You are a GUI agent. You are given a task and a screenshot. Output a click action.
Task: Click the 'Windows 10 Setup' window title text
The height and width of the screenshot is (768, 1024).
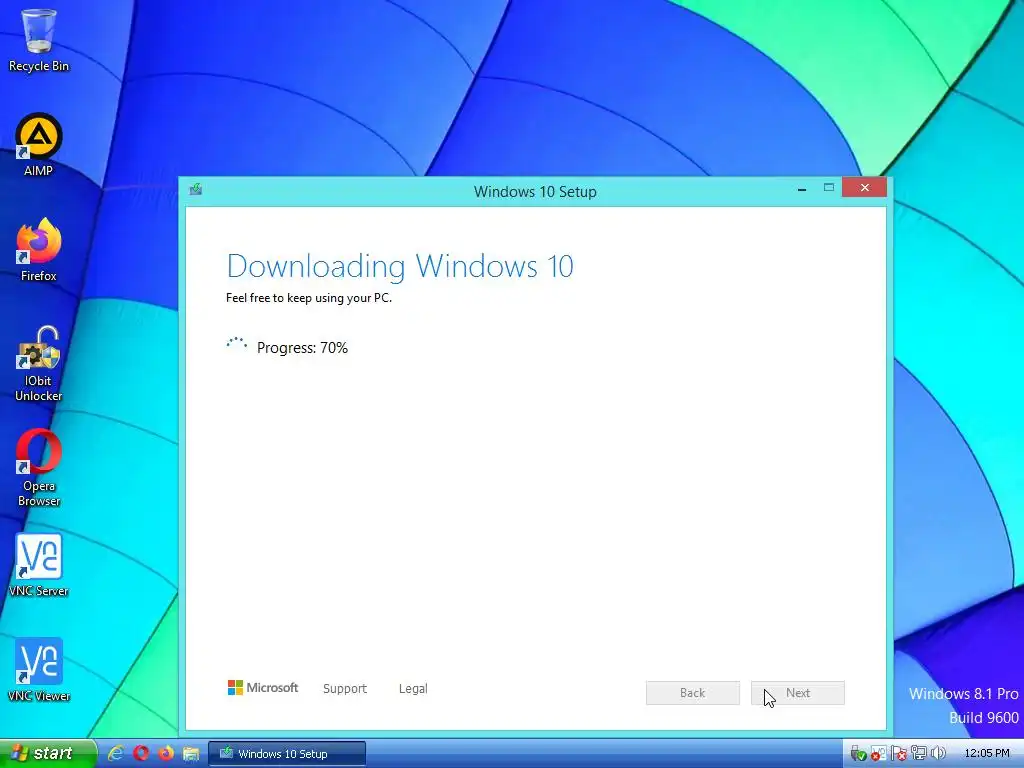pos(535,191)
